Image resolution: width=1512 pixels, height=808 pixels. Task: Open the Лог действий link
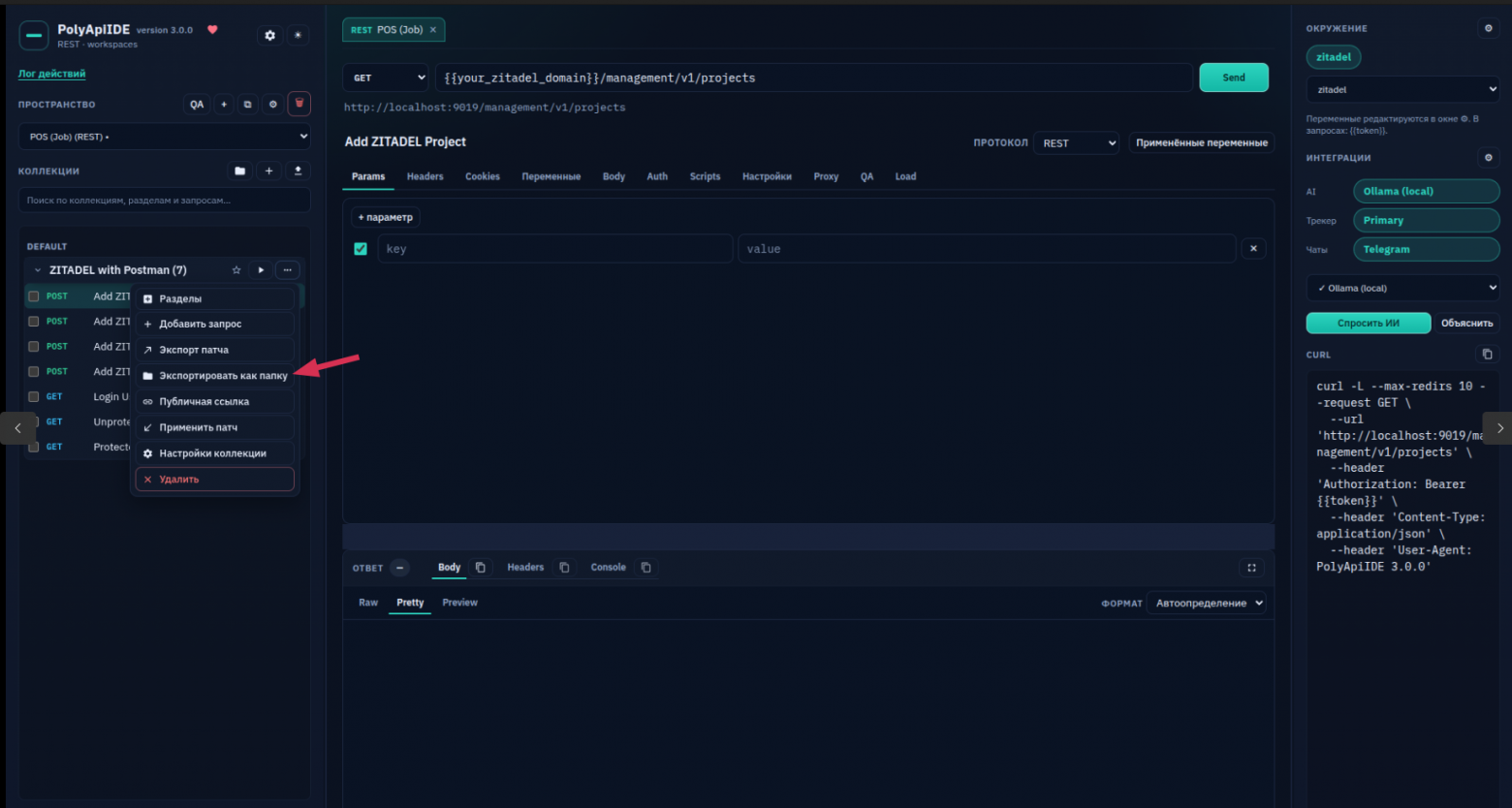click(x=52, y=74)
